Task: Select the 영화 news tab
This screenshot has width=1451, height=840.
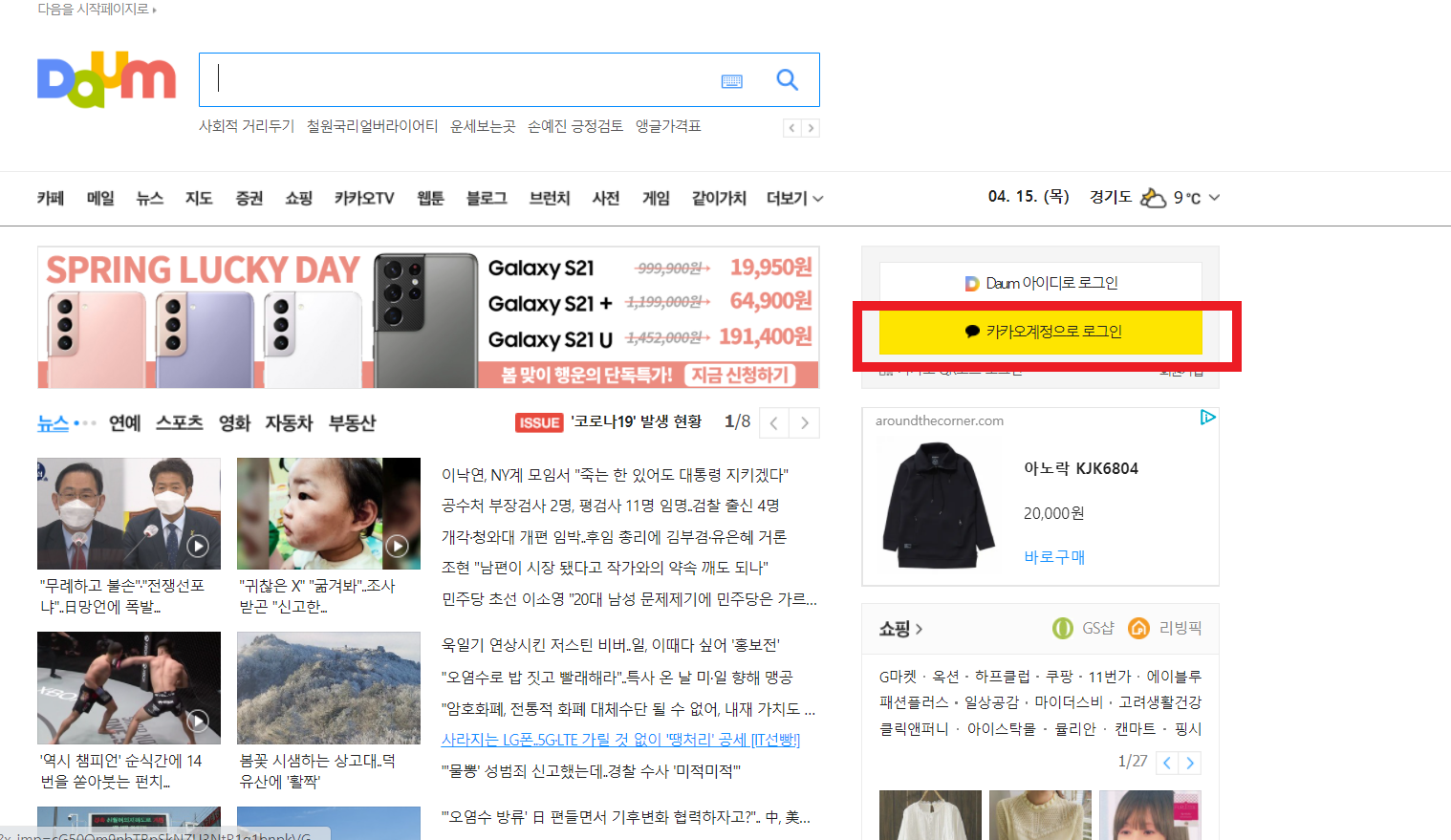Action: click(234, 422)
